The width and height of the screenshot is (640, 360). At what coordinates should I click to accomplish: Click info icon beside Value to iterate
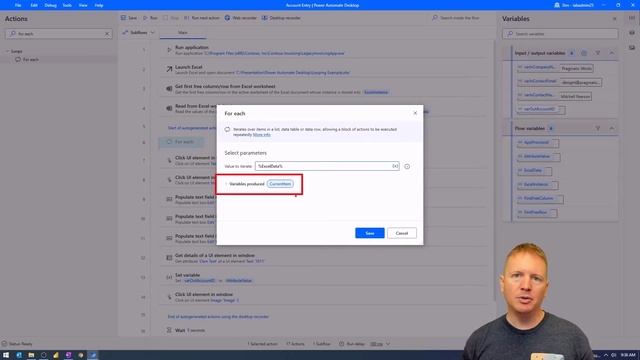tap(407, 167)
